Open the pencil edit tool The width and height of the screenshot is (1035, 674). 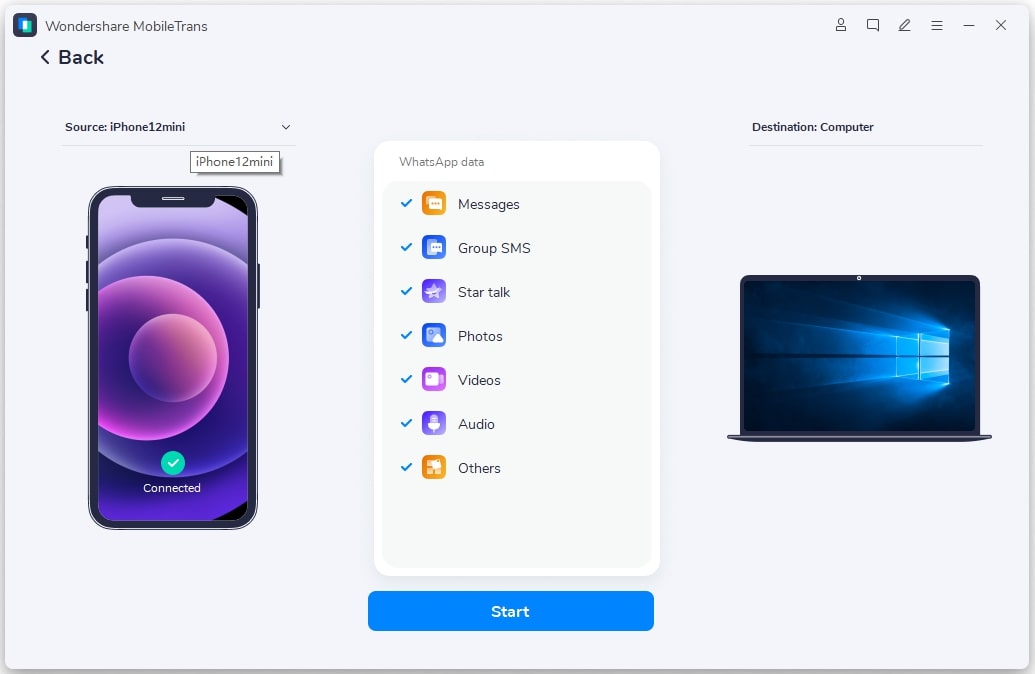click(905, 25)
